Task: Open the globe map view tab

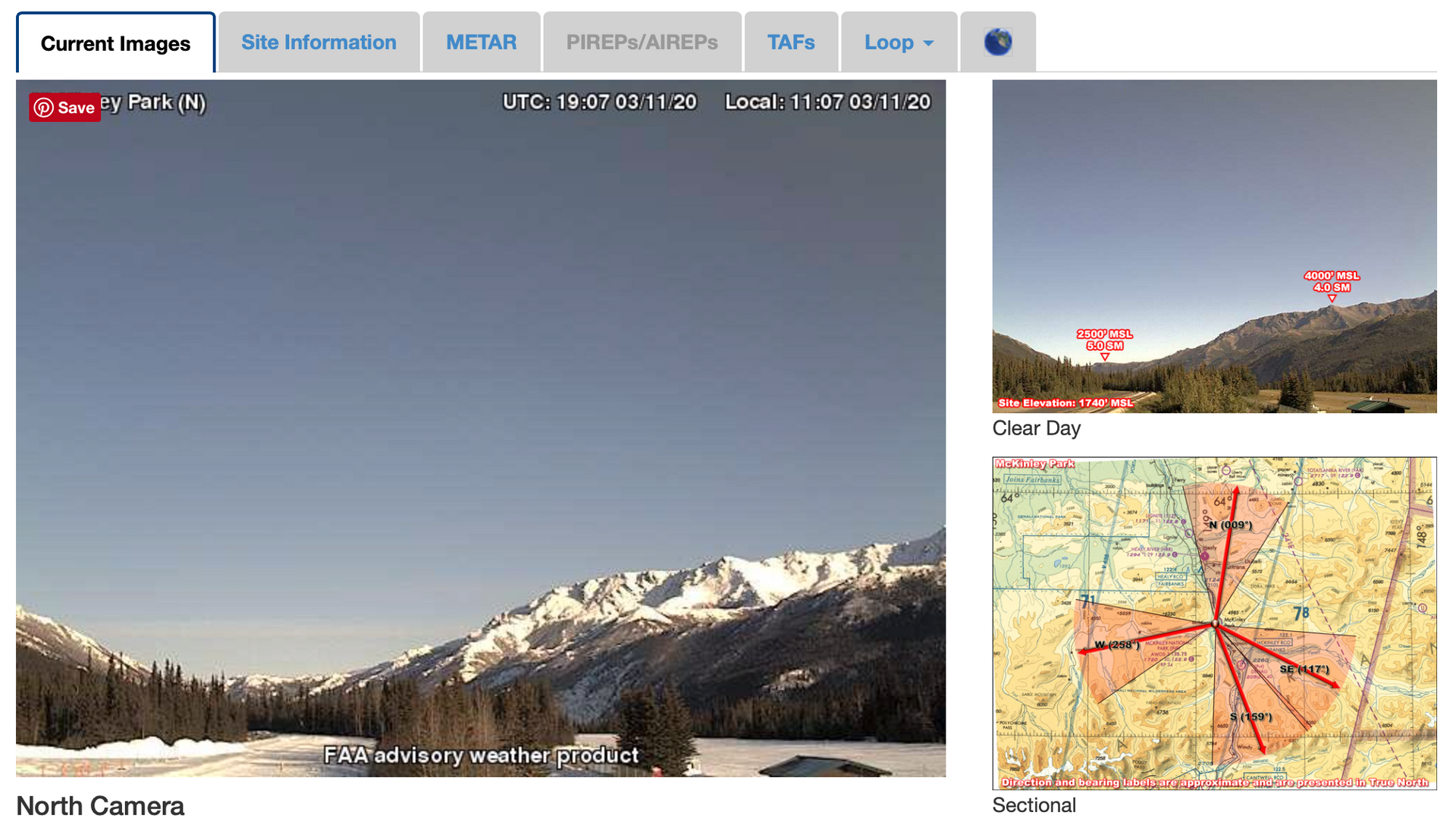Action: click(x=998, y=42)
